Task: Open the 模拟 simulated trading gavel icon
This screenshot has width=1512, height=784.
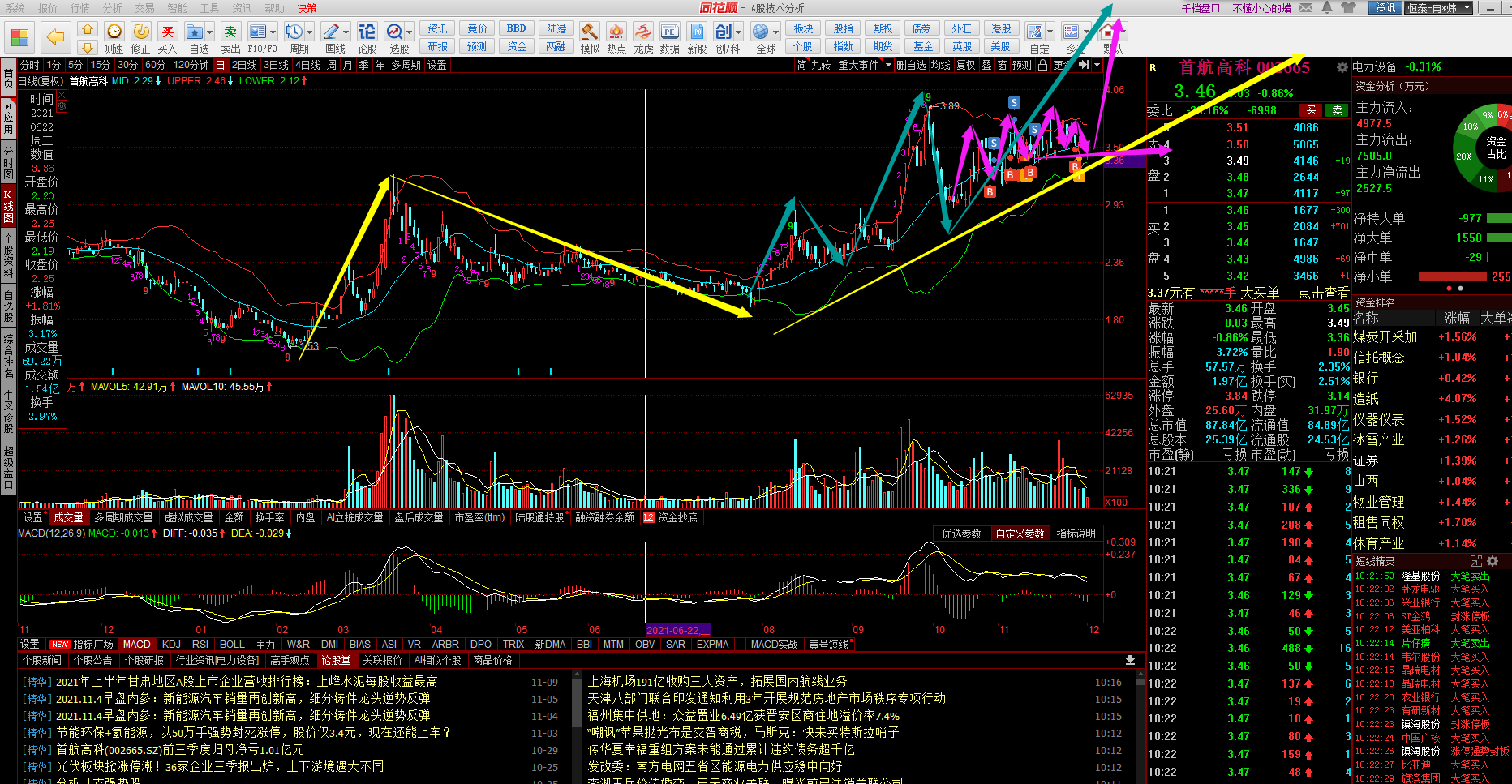Action: click(590, 32)
